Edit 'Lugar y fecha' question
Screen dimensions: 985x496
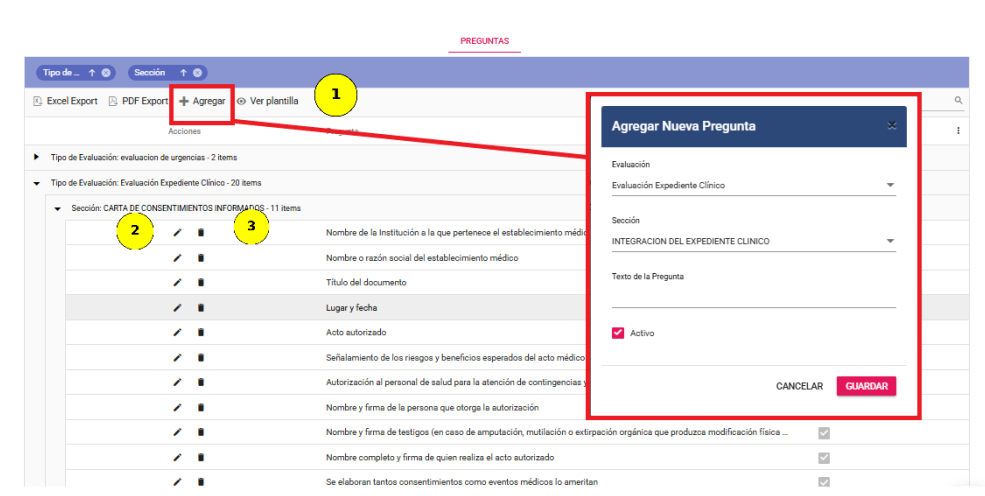177,308
